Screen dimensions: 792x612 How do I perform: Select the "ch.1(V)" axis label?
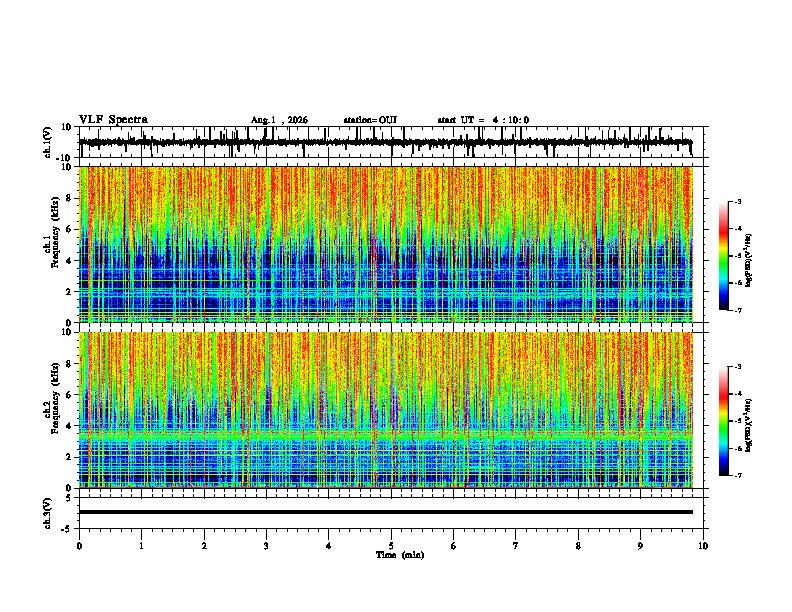(x=48, y=142)
